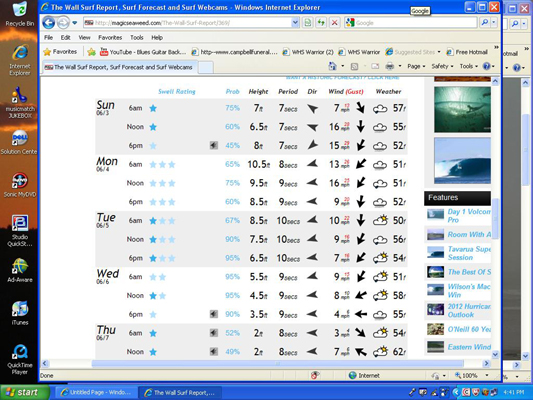Click the horizontal scrollbar track
Viewport: 533px width, 400px height.
point(264,363)
